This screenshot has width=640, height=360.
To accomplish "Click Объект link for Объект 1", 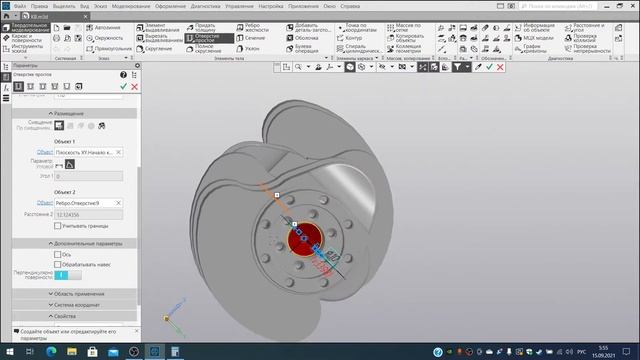I will (x=45, y=152).
